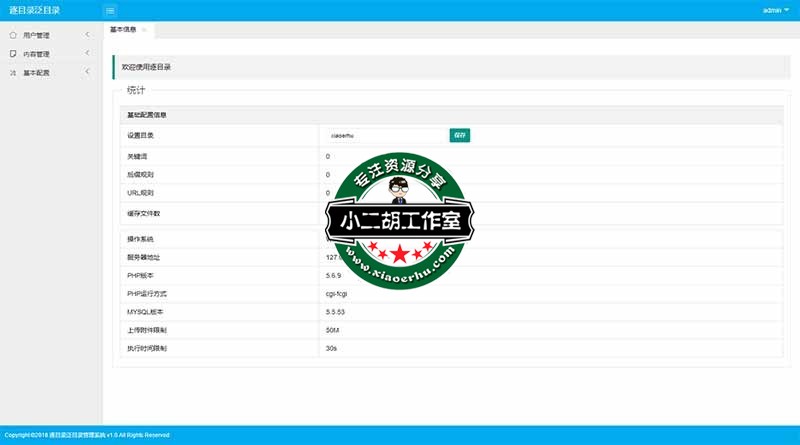The height and width of the screenshot is (445, 800).
Task: Switch to the 基本信息 tab
Action: coord(123,31)
